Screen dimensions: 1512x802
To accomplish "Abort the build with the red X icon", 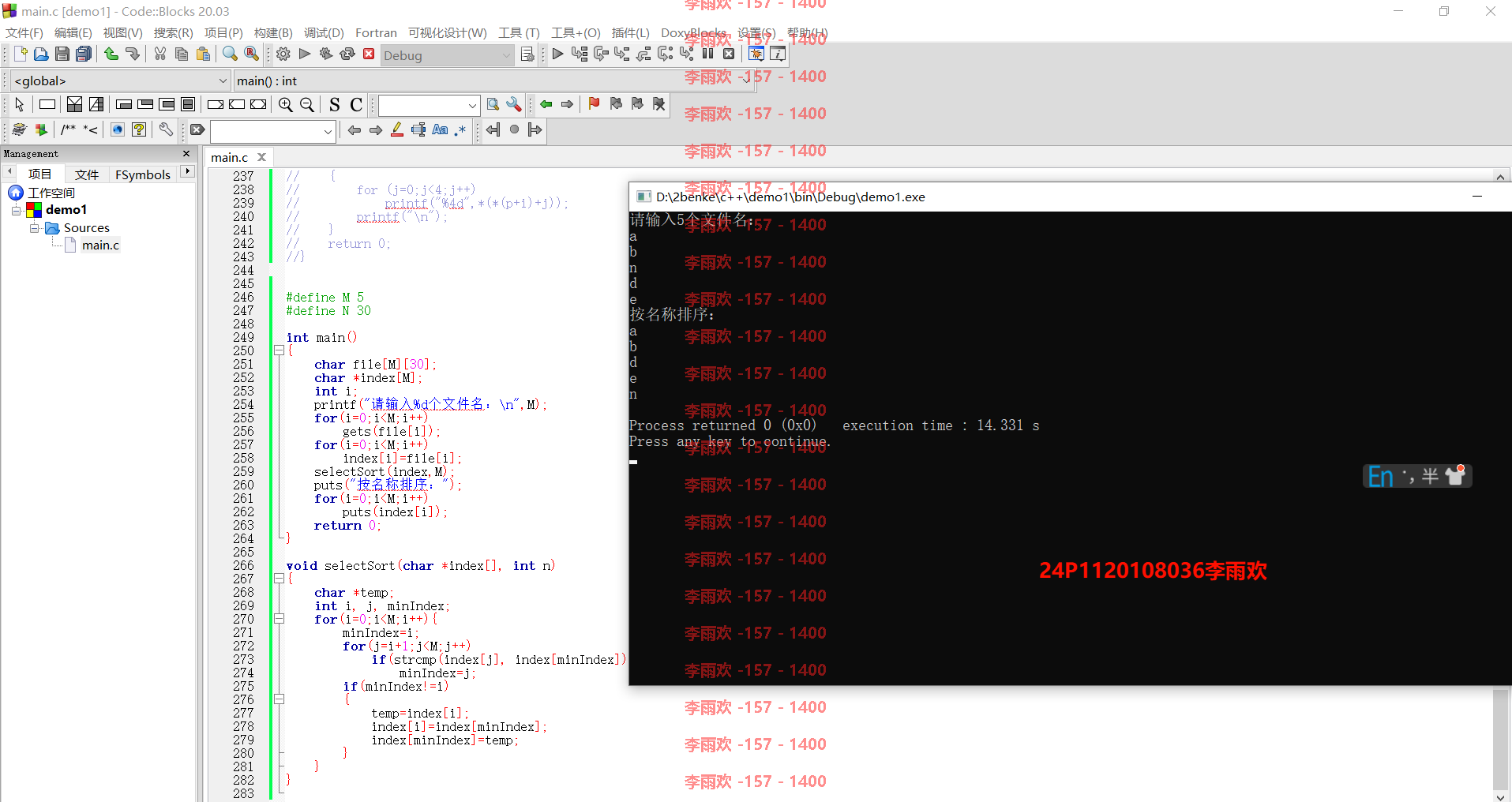I will [369, 54].
